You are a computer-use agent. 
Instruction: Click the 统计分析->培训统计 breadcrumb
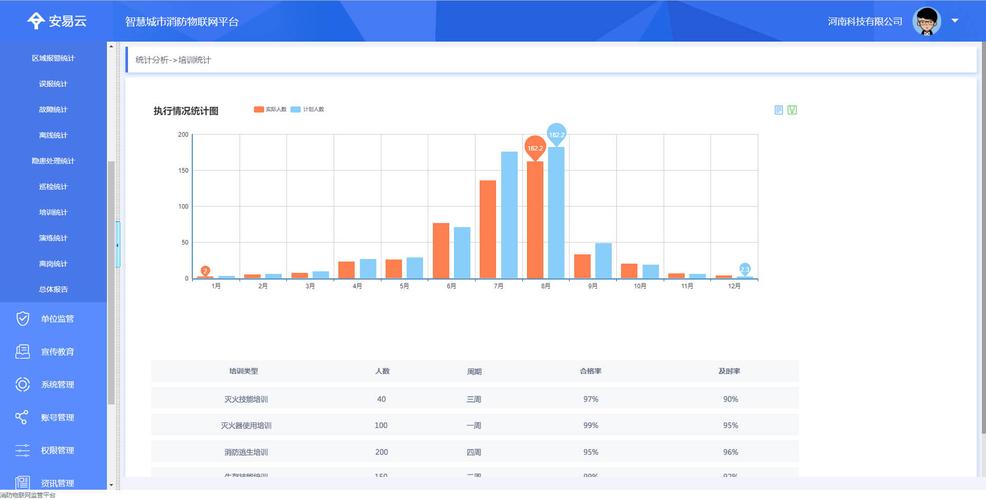point(174,60)
